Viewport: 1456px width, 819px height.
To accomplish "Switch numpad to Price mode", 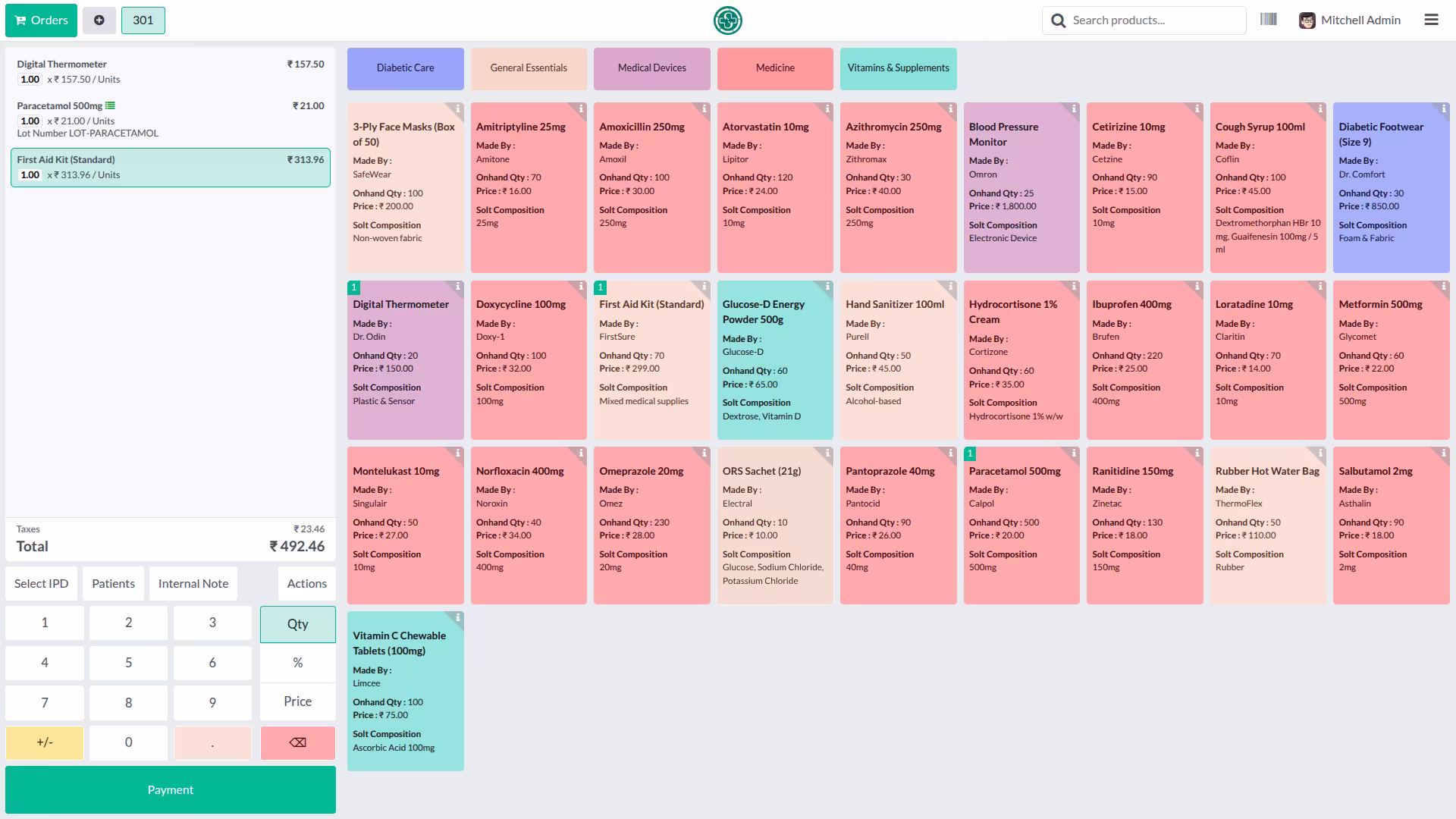I will 298,701.
